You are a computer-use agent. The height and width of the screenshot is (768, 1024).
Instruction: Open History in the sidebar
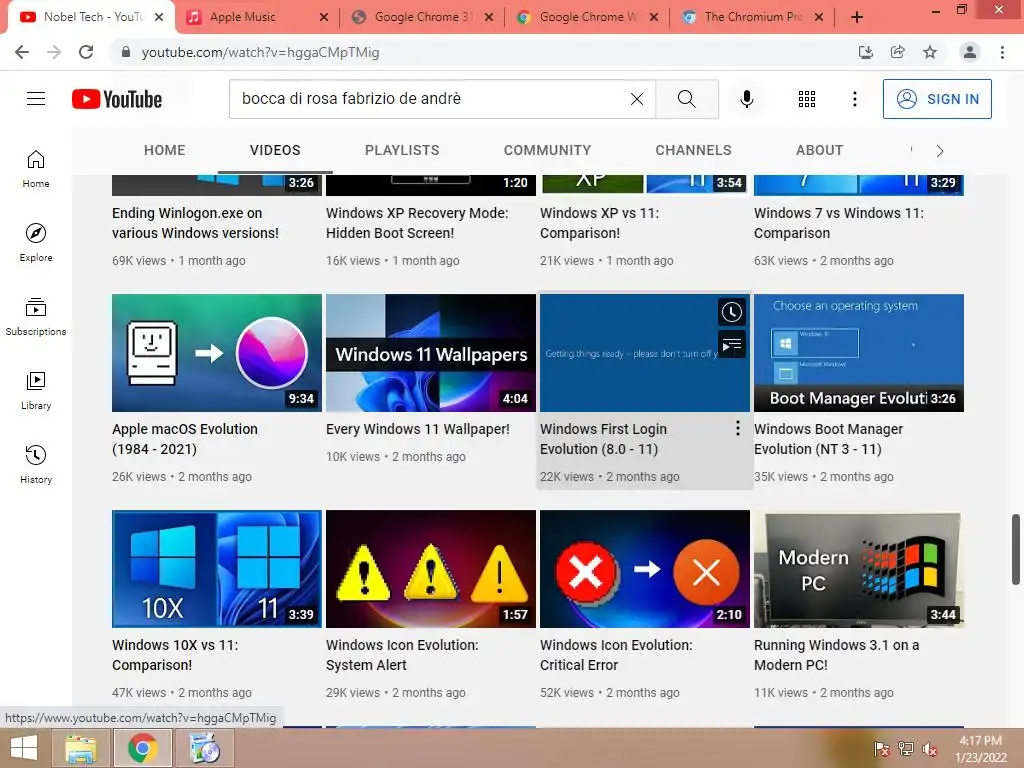tap(36, 464)
